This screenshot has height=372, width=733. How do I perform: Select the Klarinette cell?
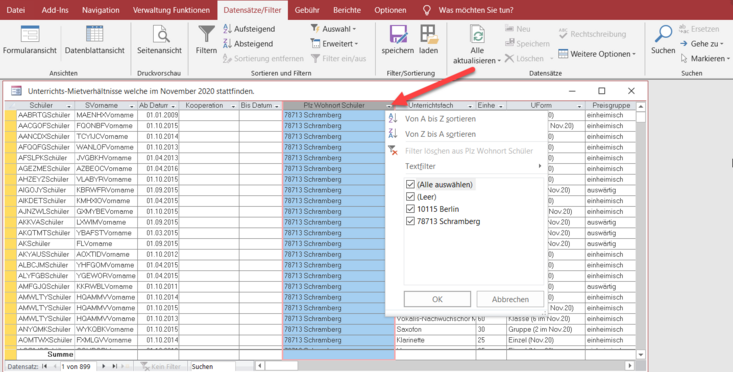click(435, 340)
